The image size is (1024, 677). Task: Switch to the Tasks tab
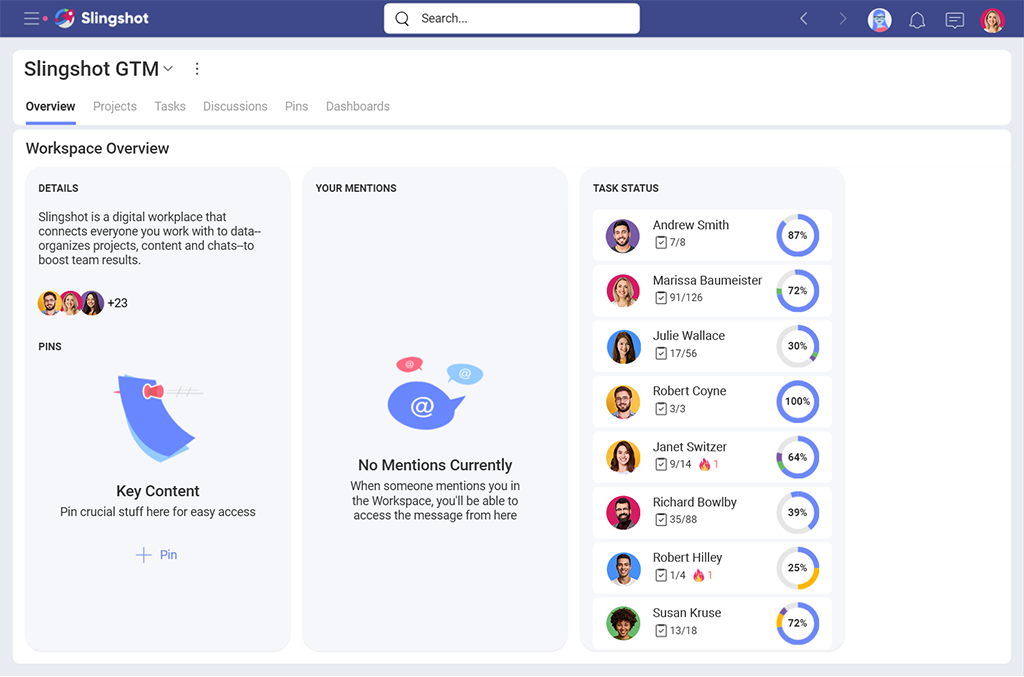point(170,106)
